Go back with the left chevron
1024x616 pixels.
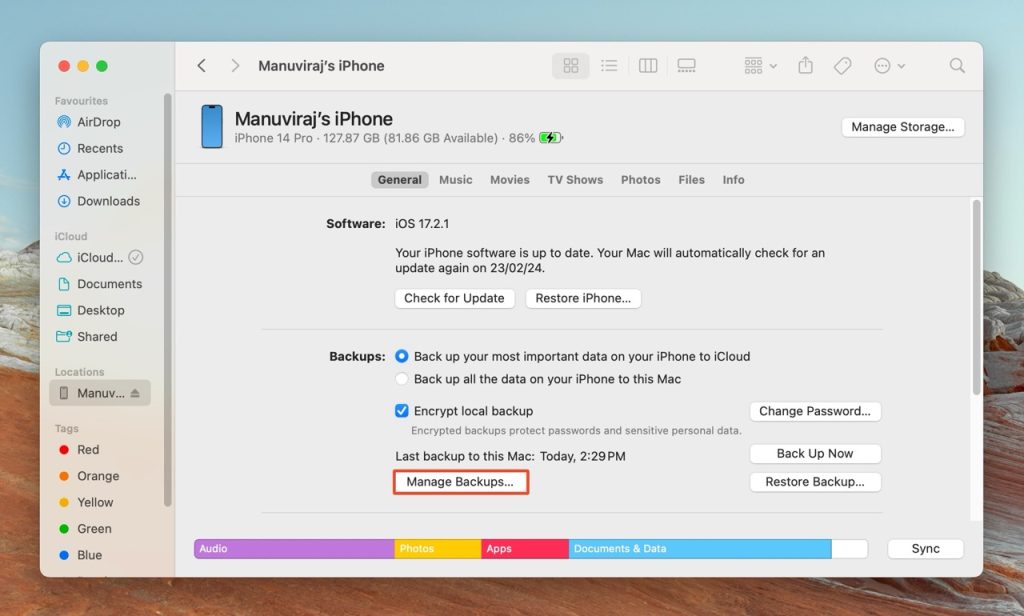point(202,66)
